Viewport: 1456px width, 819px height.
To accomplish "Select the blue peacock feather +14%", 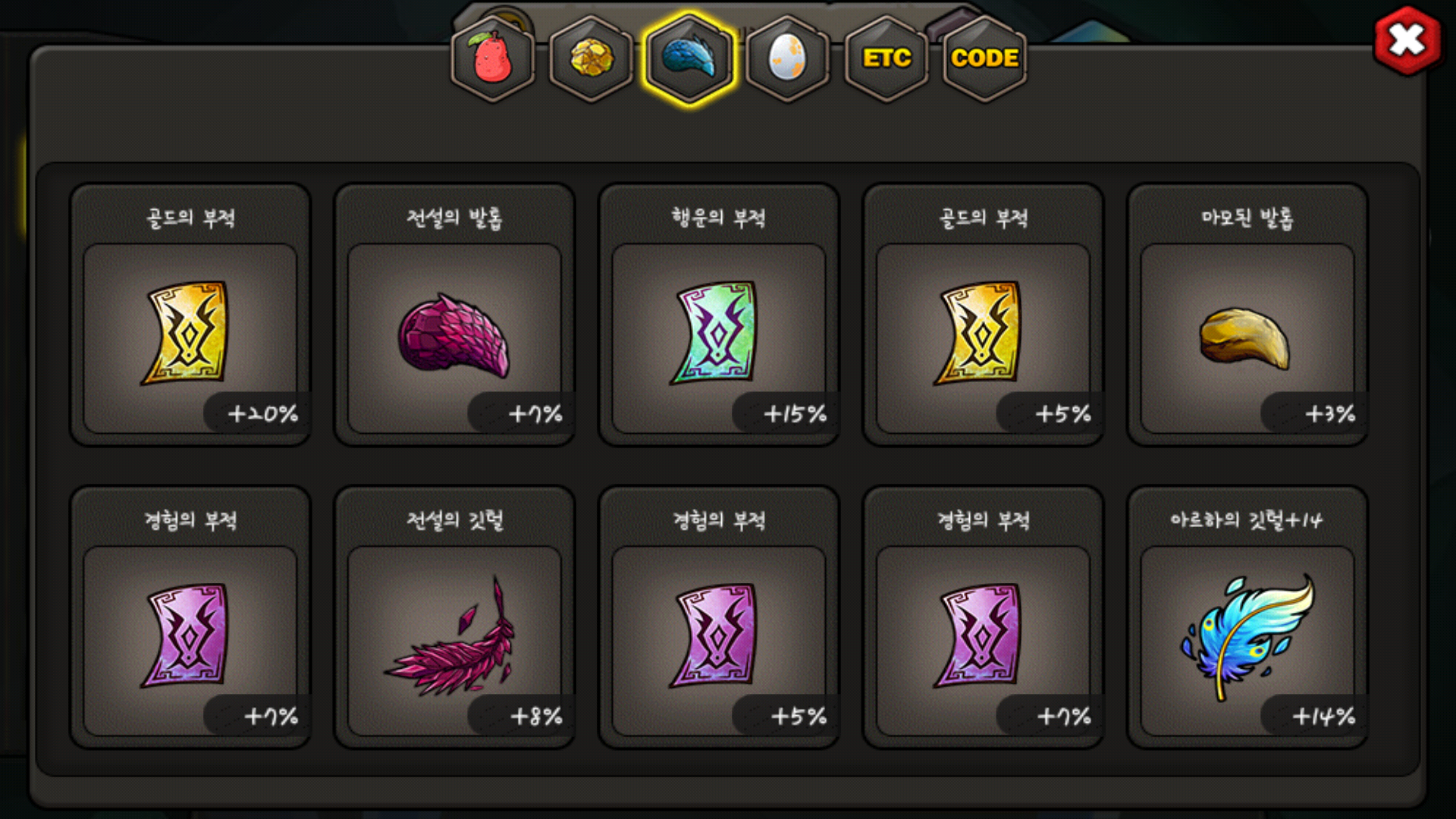I will pos(1247,617).
